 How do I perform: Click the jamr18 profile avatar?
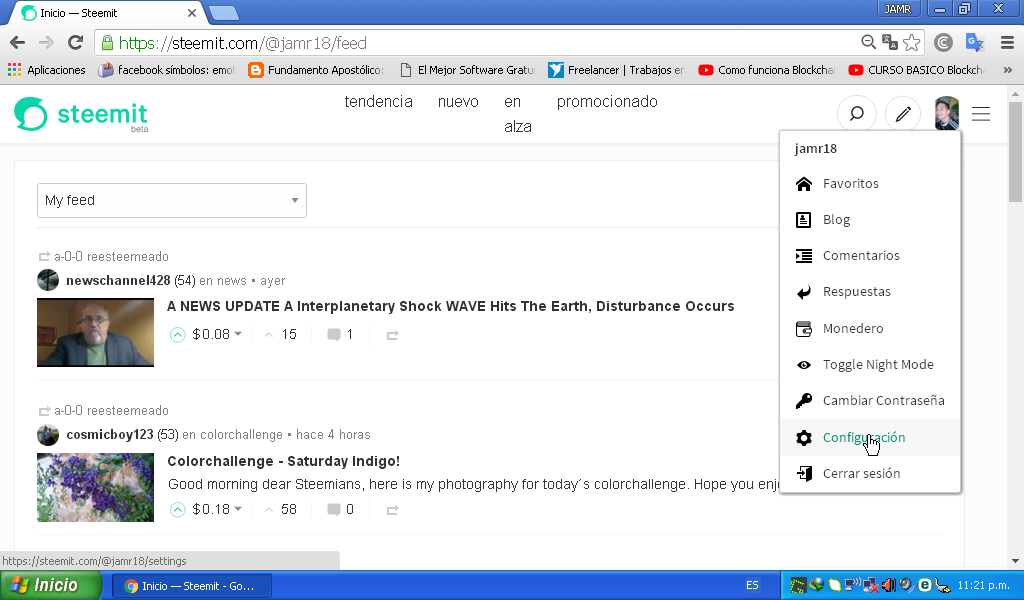(946, 114)
